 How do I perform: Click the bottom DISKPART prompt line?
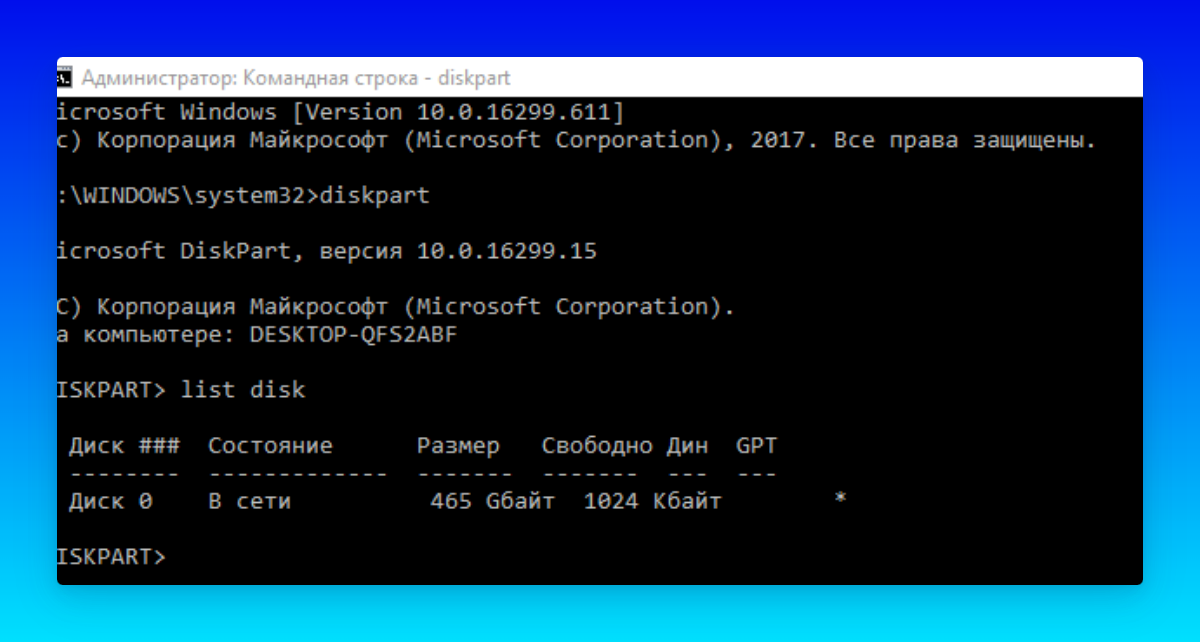[x=112, y=557]
